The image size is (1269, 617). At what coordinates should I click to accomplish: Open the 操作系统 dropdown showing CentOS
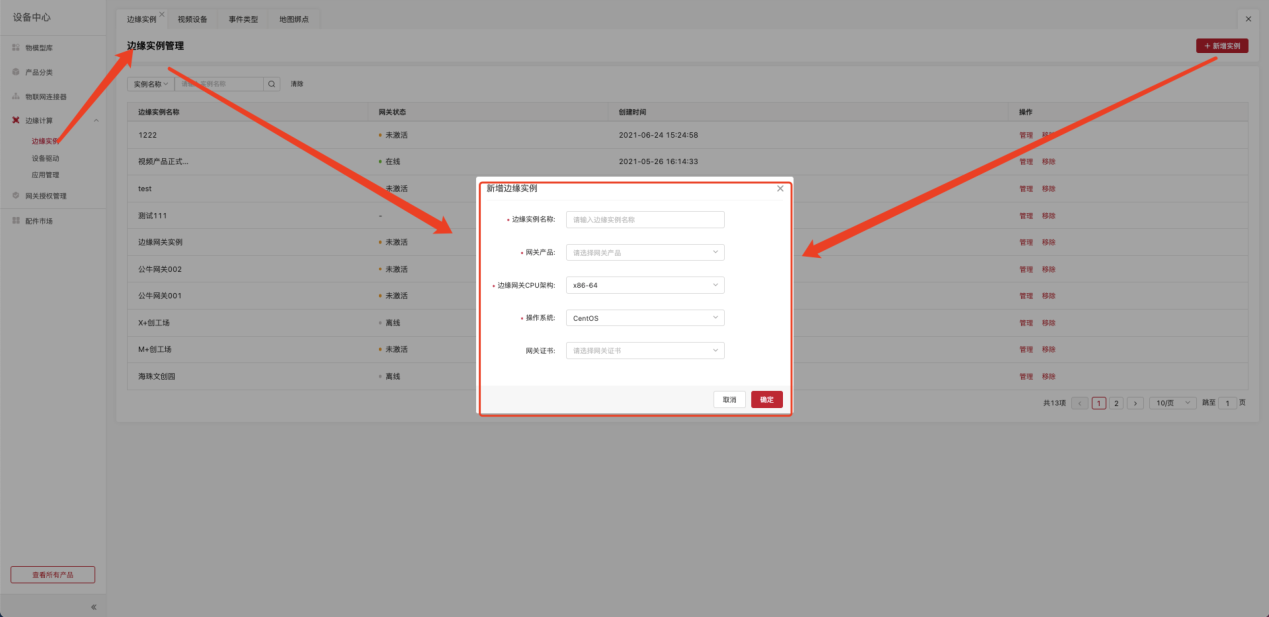645,318
